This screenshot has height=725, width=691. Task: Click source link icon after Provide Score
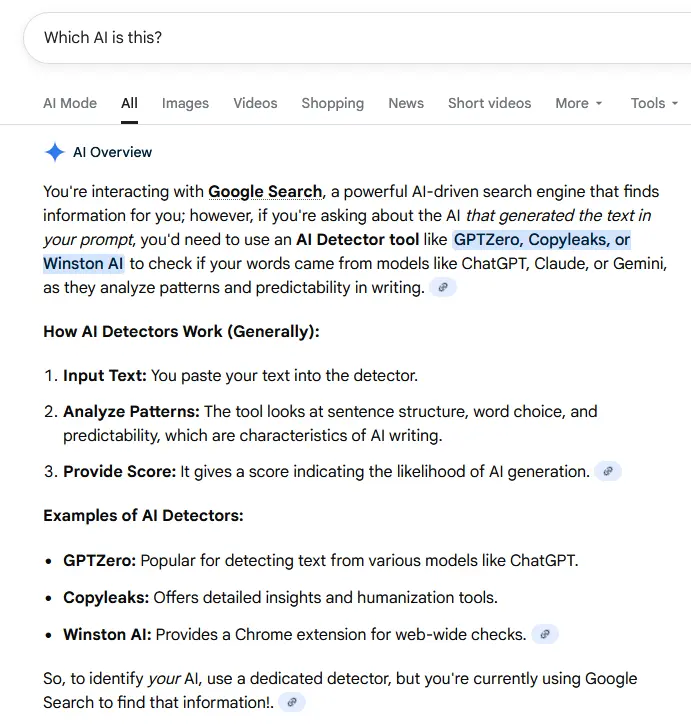[608, 471]
